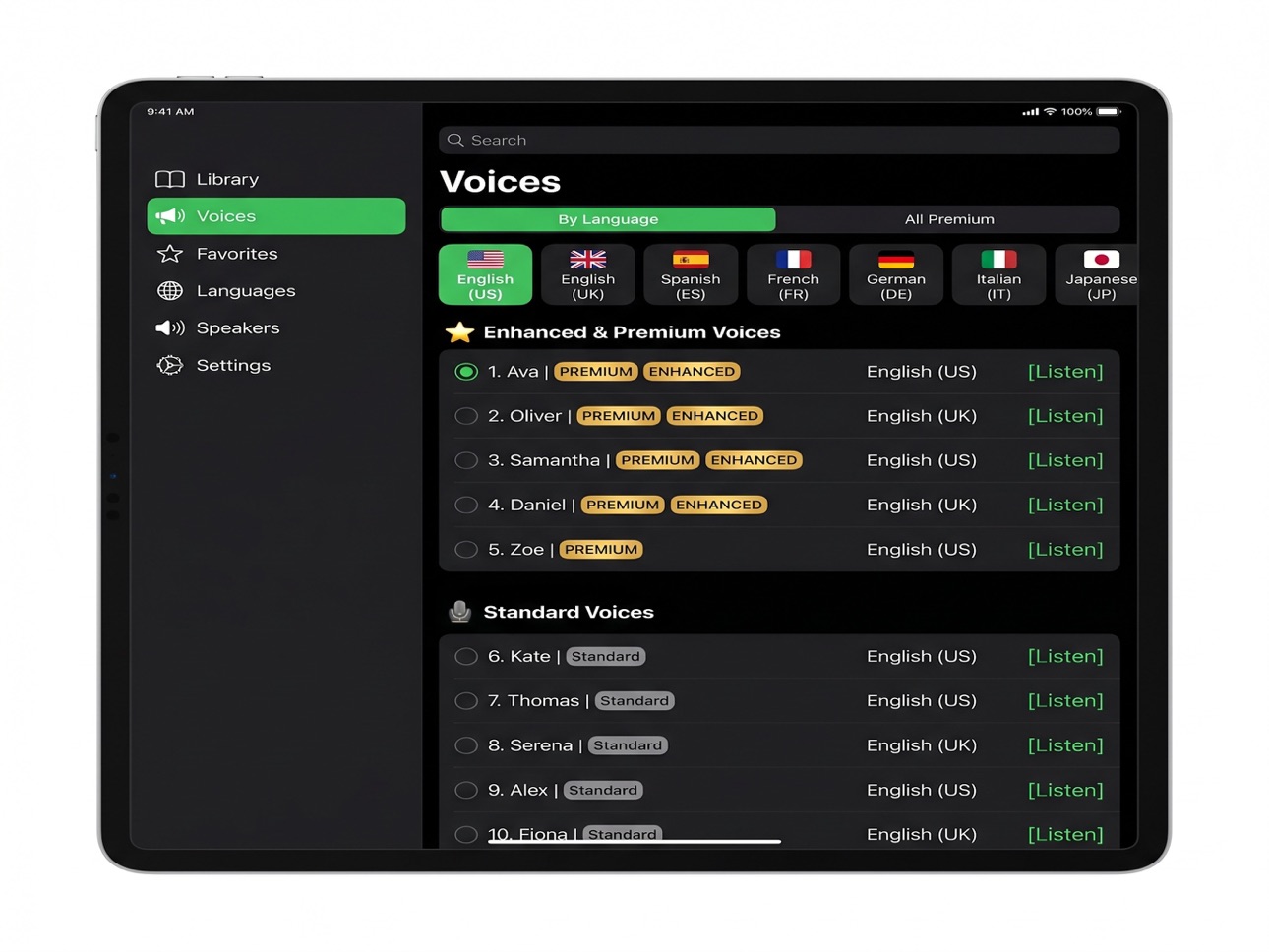Select the Daniel voice radio button
Viewport: 1269px width, 952px height.
point(466,505)
